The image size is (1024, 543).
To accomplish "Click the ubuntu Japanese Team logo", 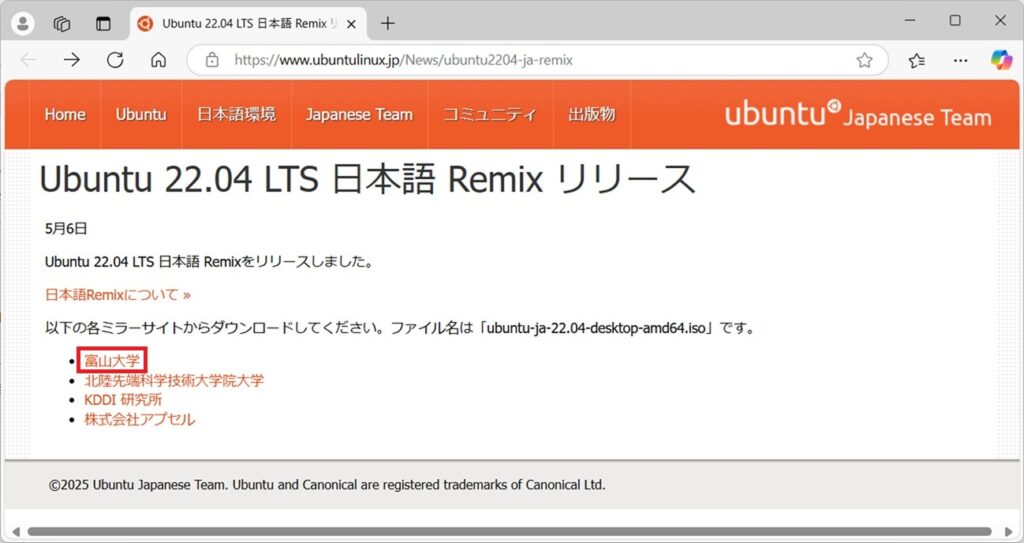I will tap(858, 115).
